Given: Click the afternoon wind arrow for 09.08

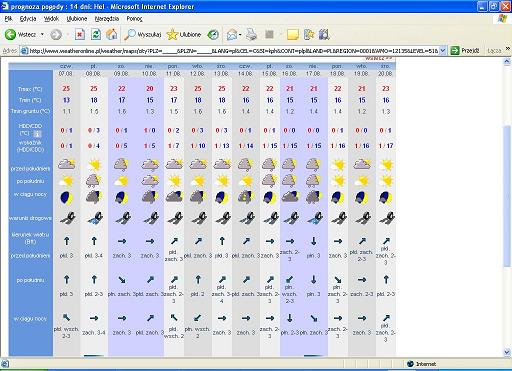Looking at the screenshot, I should pyautogui.click(x=122, y=280).
